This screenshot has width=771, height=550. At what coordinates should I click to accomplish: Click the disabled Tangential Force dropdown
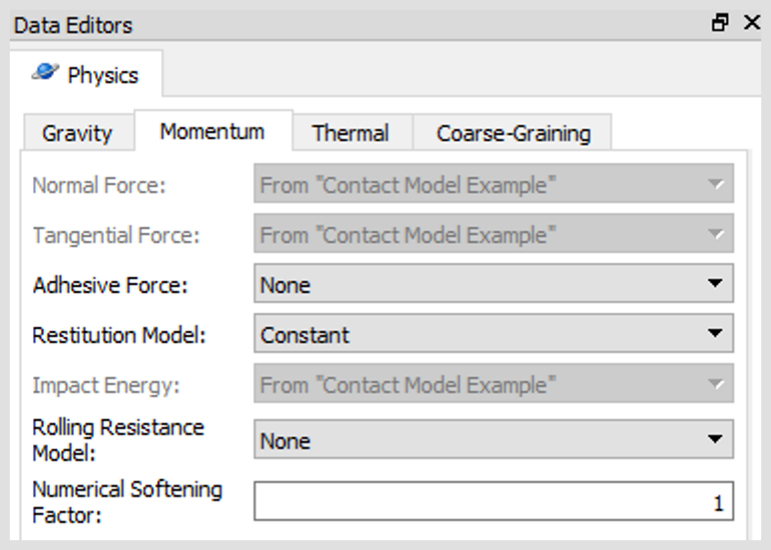[494, 233]
